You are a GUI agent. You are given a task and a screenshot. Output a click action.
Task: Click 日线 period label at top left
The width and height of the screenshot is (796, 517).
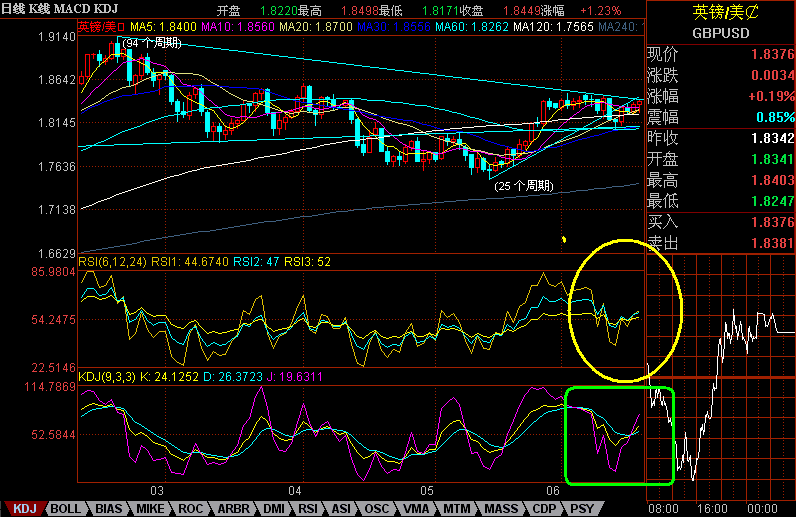15,8
